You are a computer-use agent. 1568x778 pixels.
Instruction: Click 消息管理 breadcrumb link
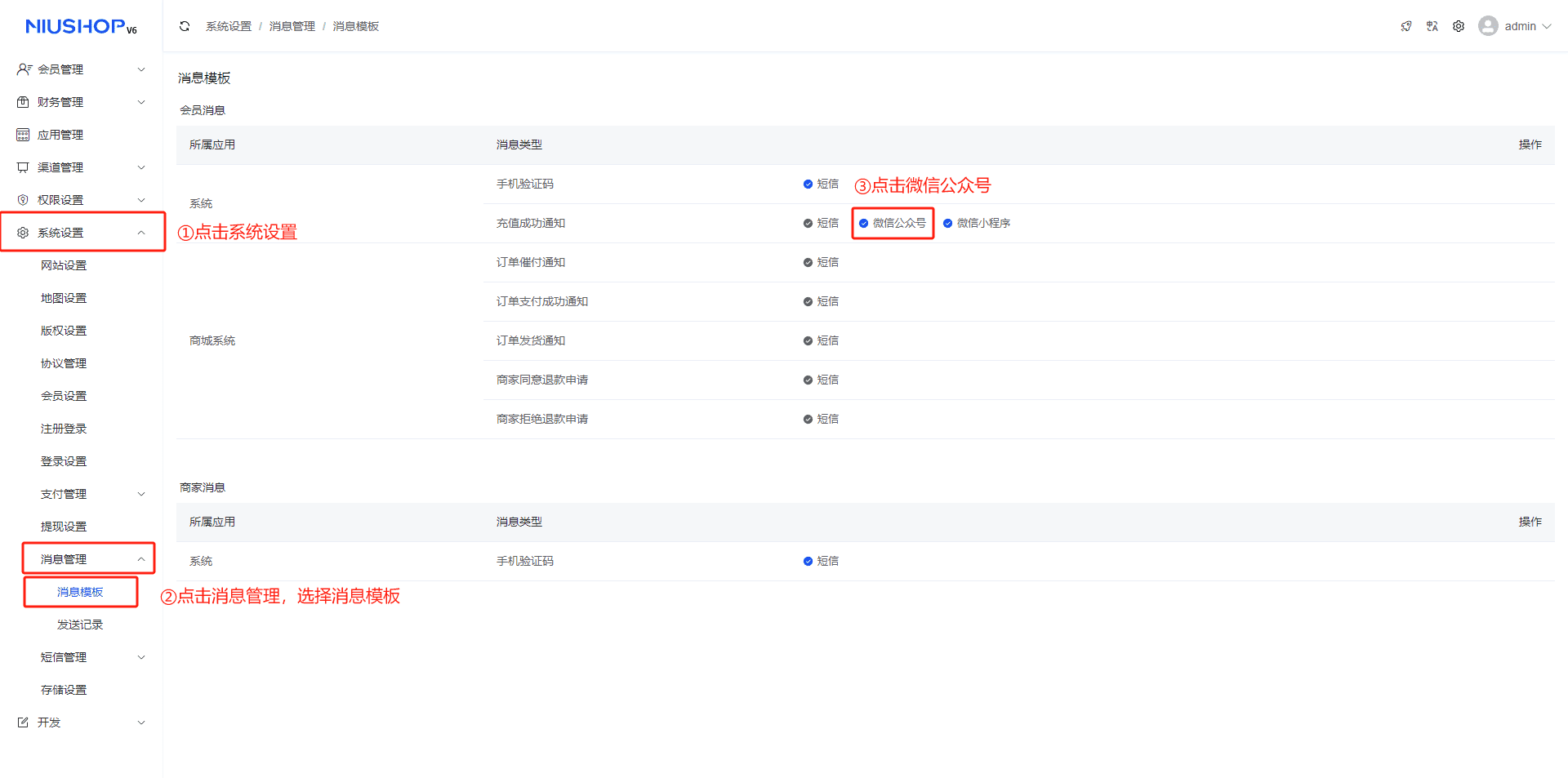pos(292,26)
